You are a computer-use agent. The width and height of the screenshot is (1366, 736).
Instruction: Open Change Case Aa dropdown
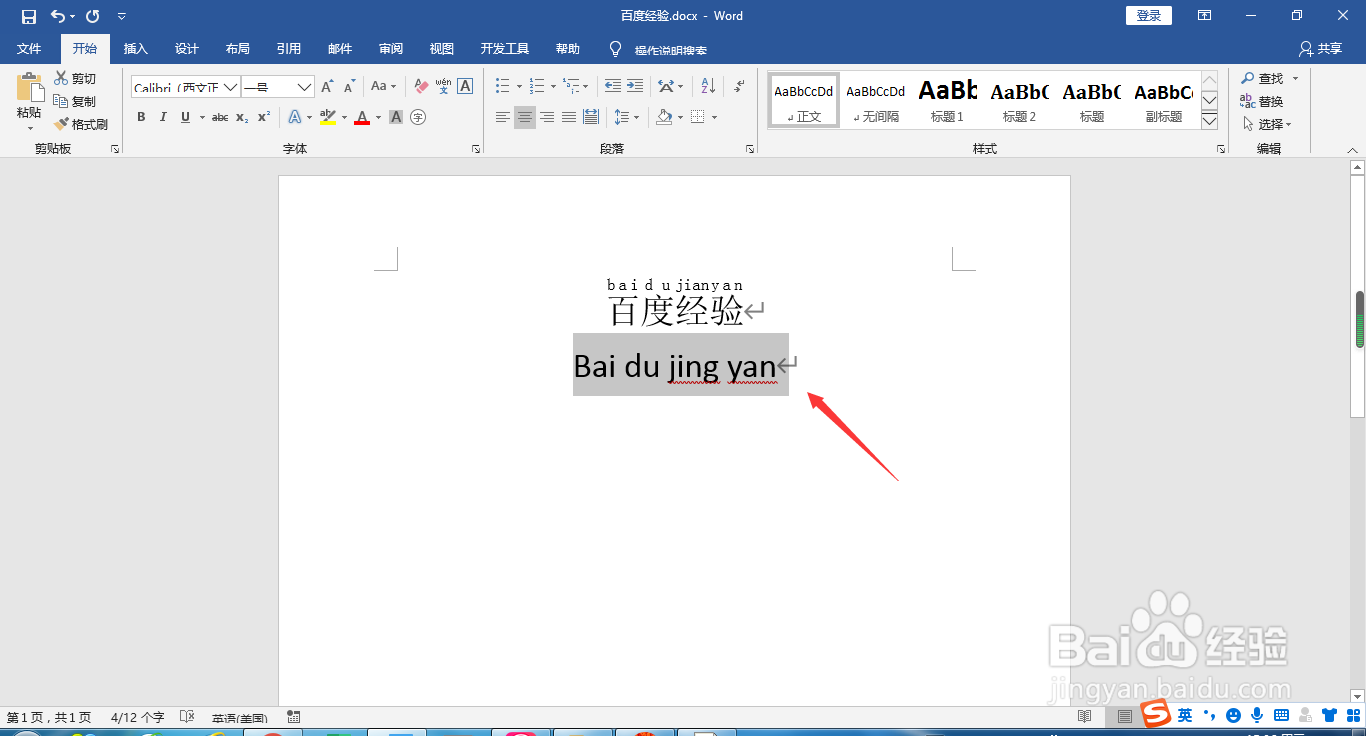(x=384, y=87)
